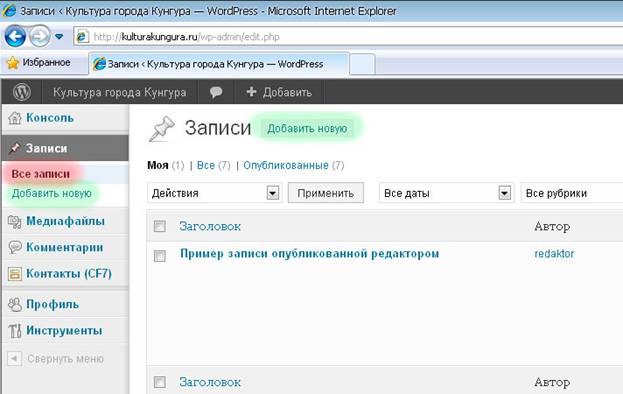Click the Комментарии speech bubble icon
623x394 pixels.
coord(15,247)
